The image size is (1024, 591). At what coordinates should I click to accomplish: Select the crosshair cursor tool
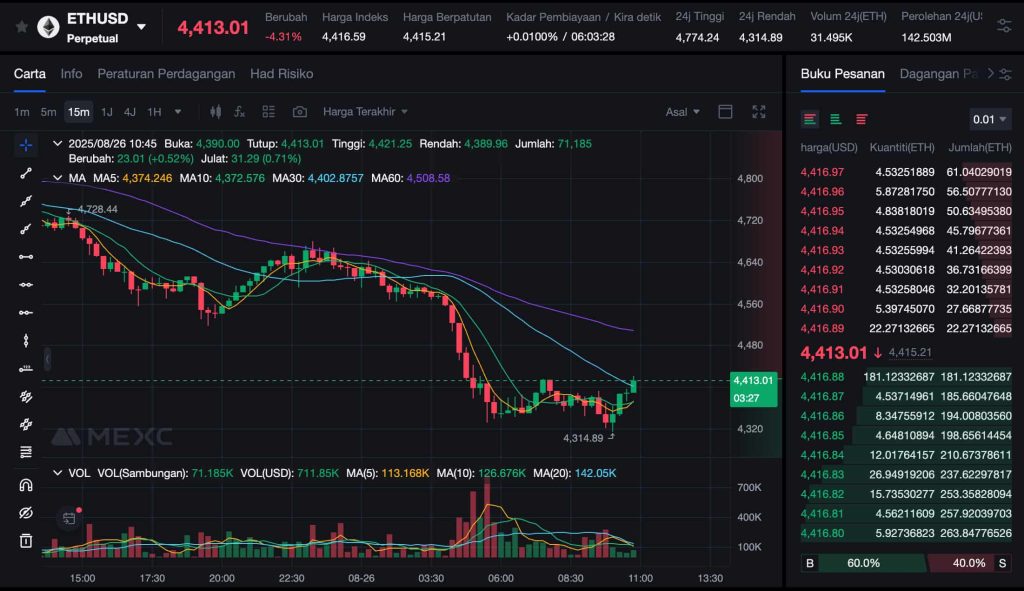(x=26, y=146)
